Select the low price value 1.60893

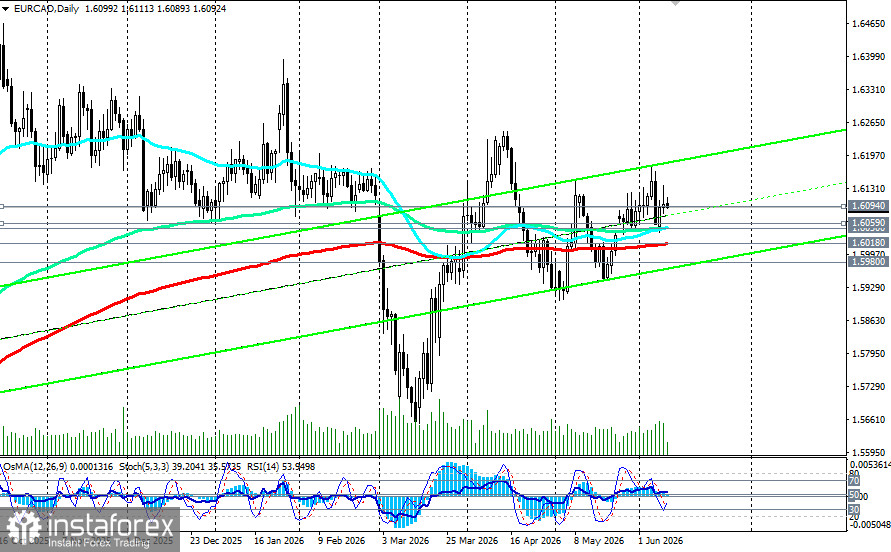173,9
